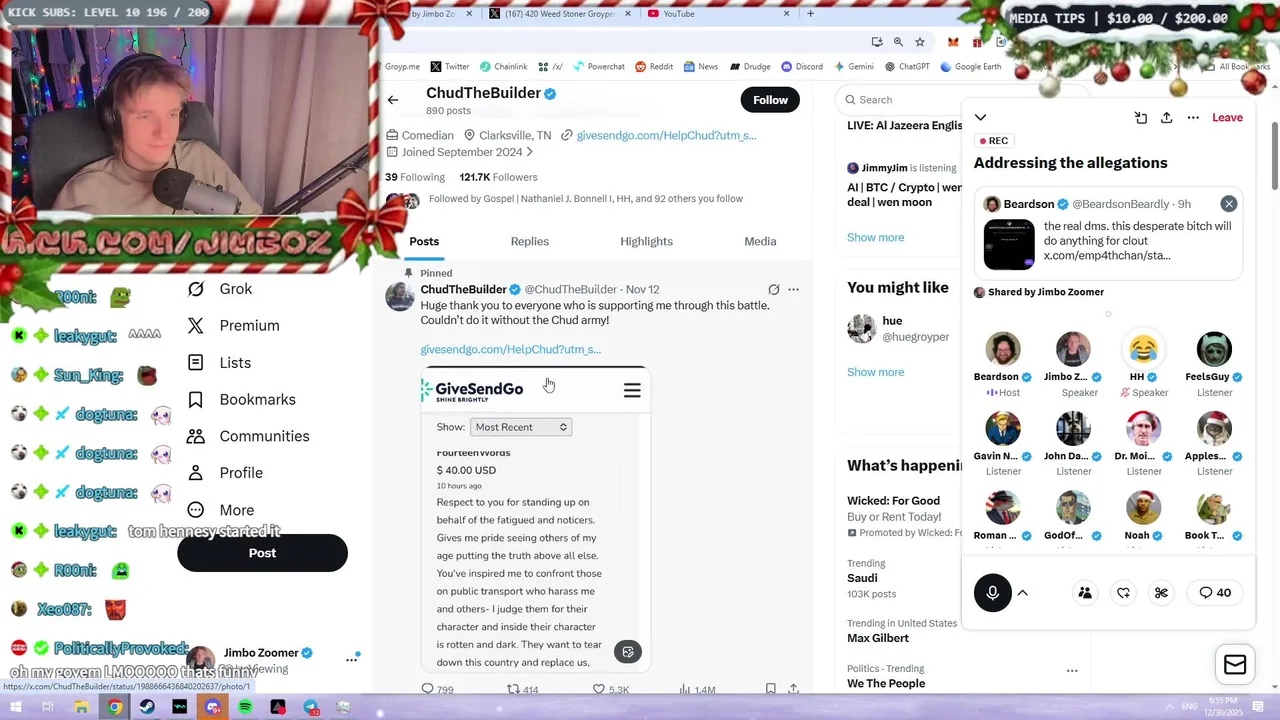Open the Windows Start menu
Screen dimensions: 1280x720
[15, 708]
